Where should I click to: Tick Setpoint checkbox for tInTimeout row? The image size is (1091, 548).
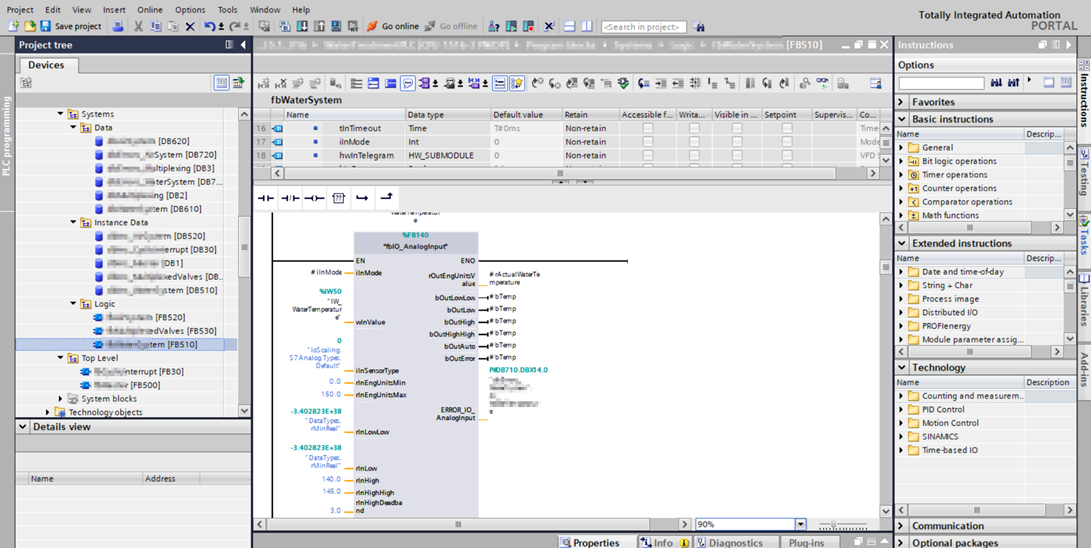[x=787, y=129]
